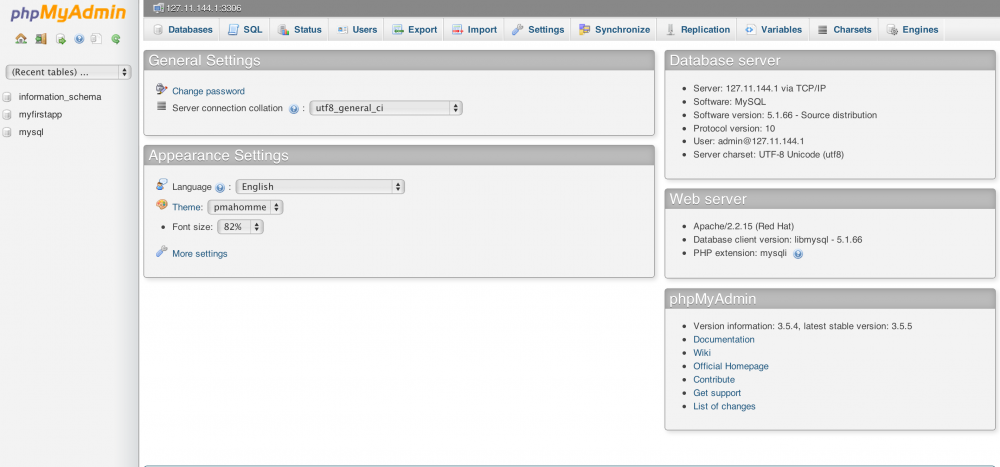Viewport: 1000px width, 467px height.
Task: Switch to the Databases tab
Action: (183, 30)
